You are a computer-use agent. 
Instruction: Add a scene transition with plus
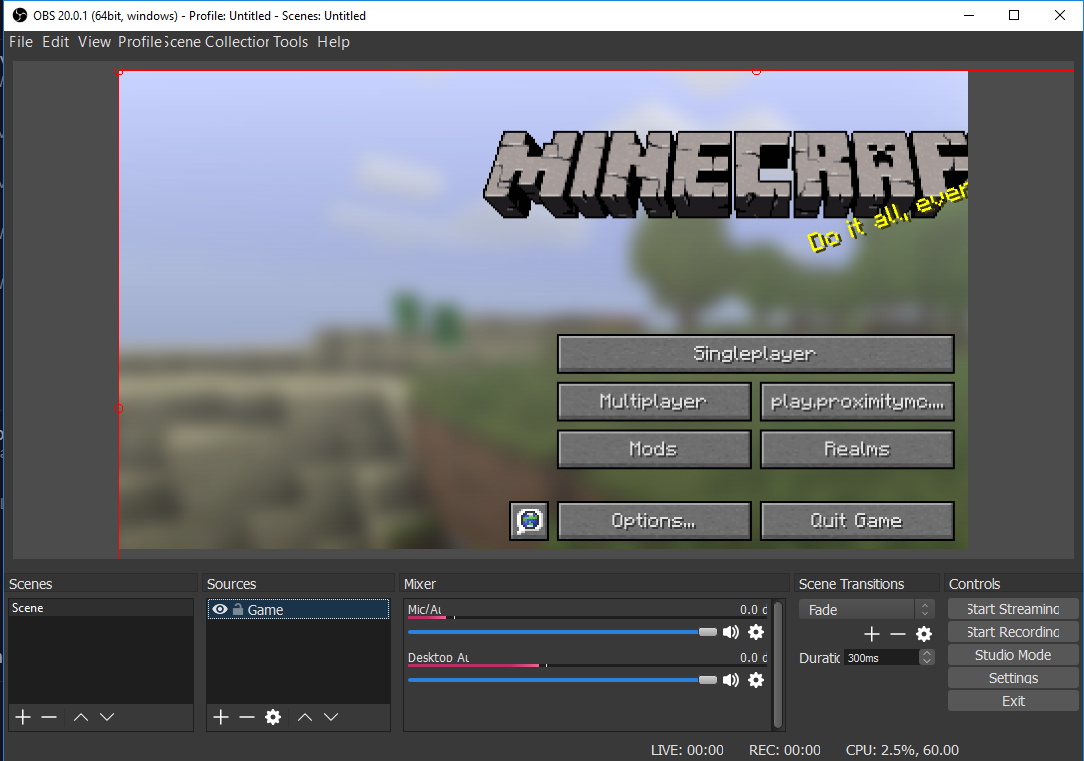[x=872, y=634]
